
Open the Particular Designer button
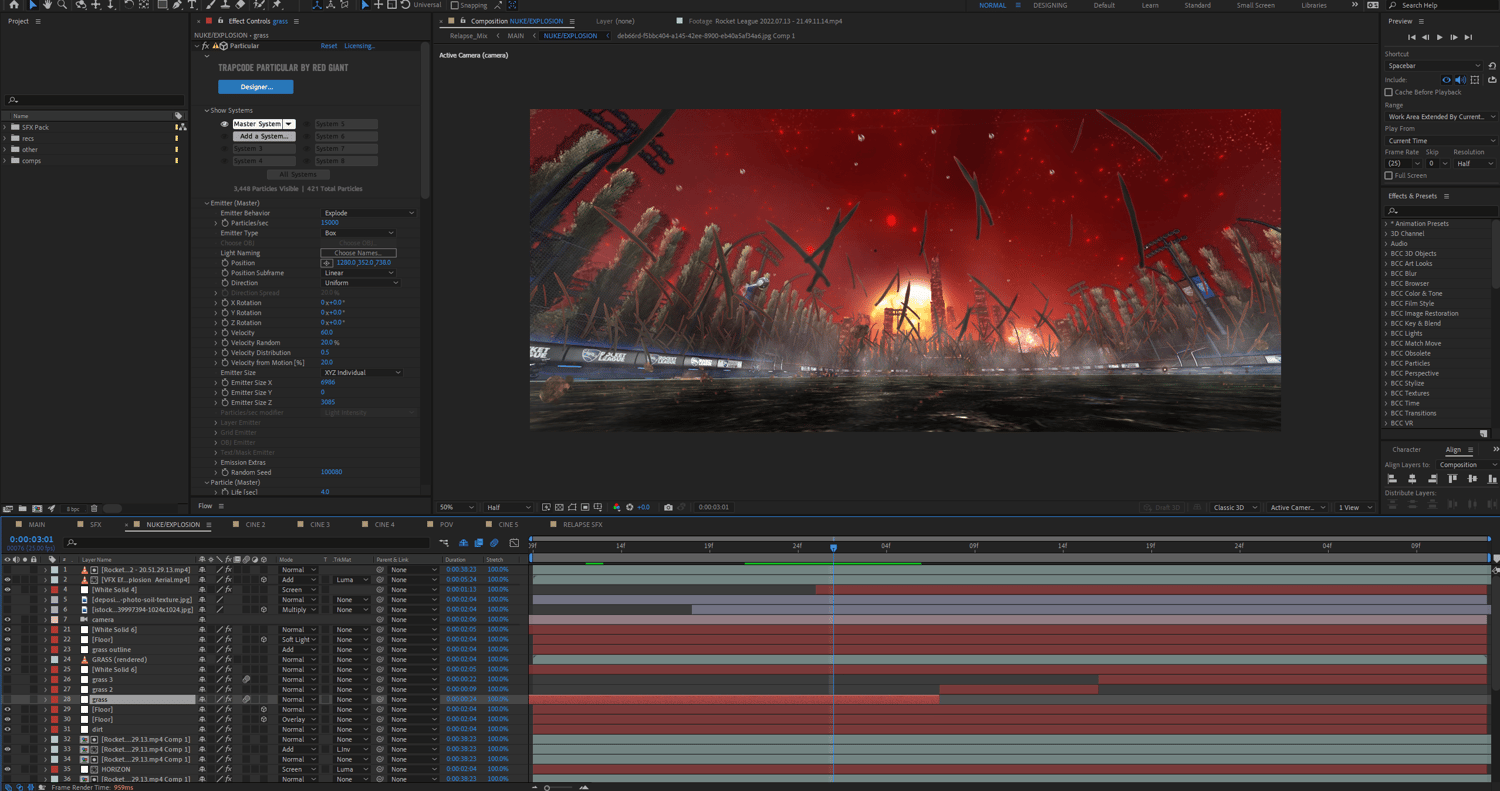[x=256, y=87]
